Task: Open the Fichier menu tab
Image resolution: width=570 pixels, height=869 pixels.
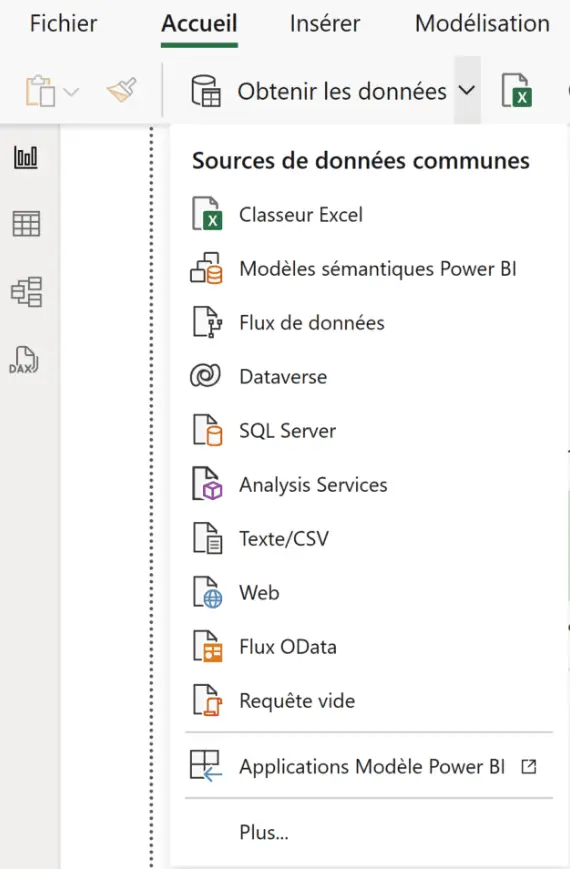Action: click(63, 24)
